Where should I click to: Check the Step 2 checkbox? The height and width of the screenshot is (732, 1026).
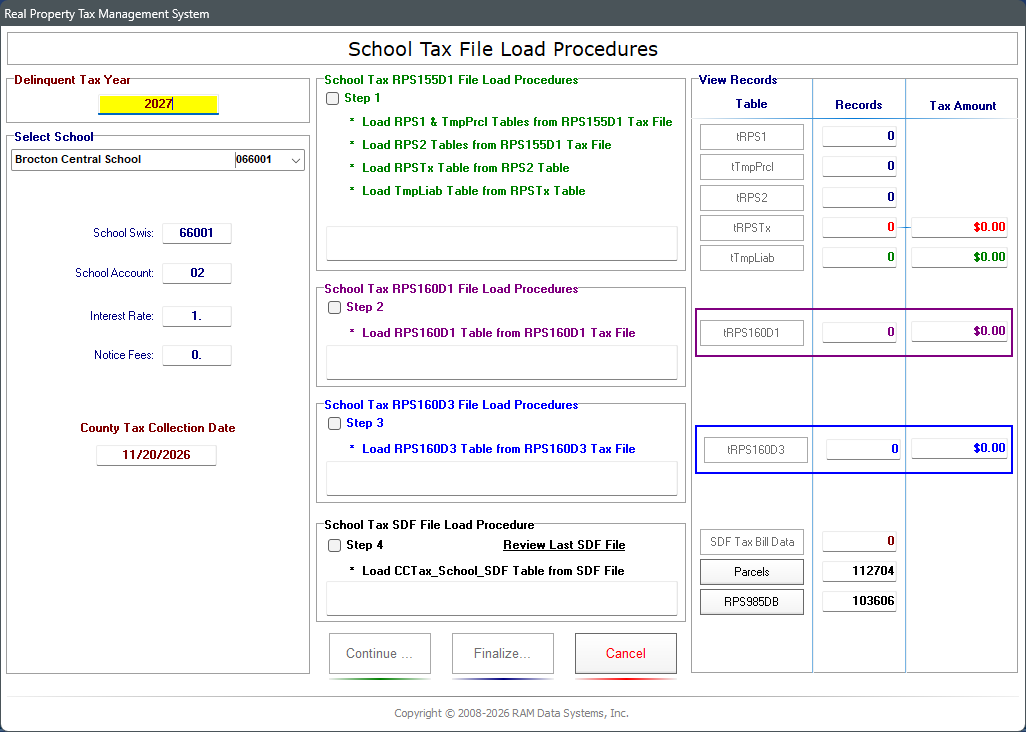coord(334,307)
